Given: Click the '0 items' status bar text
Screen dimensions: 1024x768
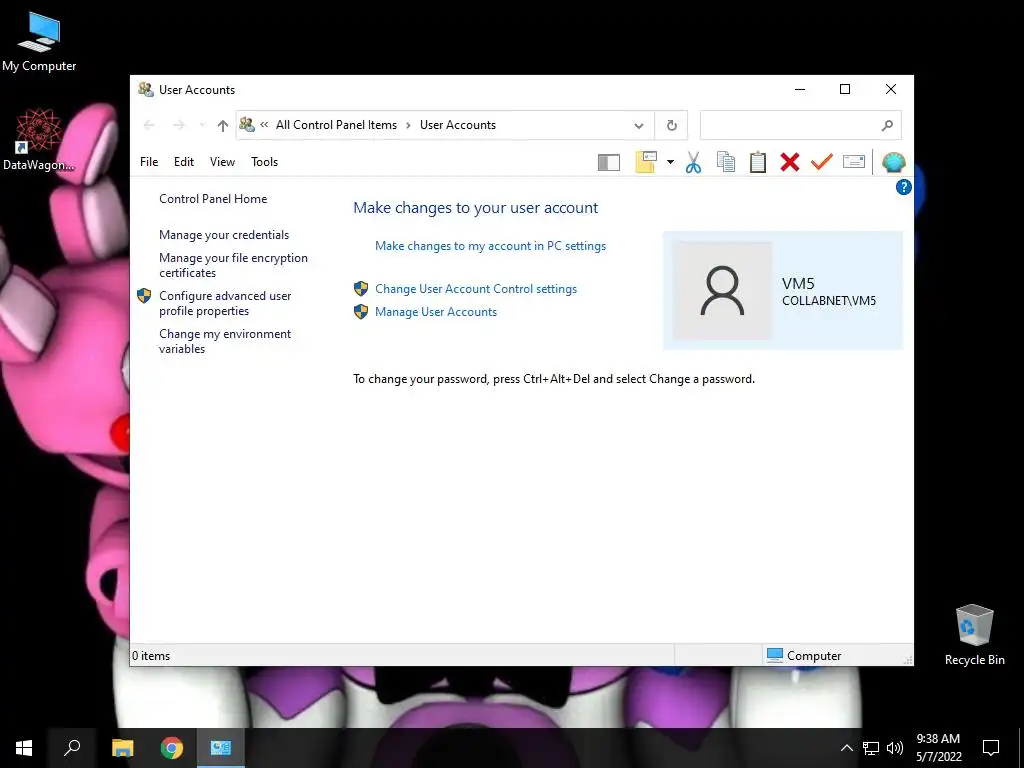Looking at the screenshot, I should click(x=151, y=656).
